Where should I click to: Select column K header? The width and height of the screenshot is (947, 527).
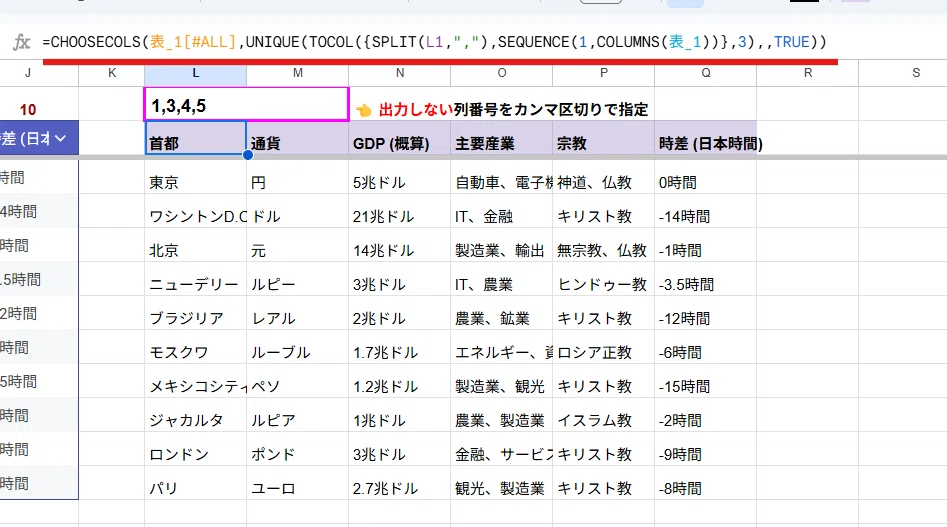(x=112, y=72)
